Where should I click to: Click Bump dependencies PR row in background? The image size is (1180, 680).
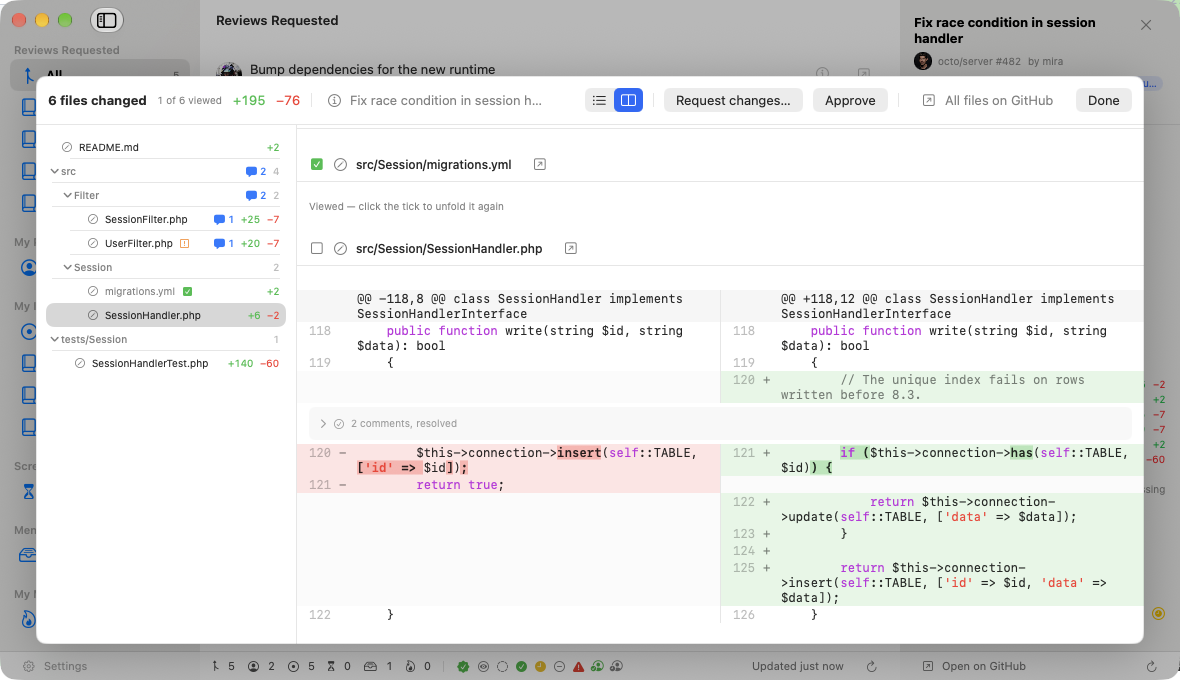pyautogui.click(x=373, y=69)
